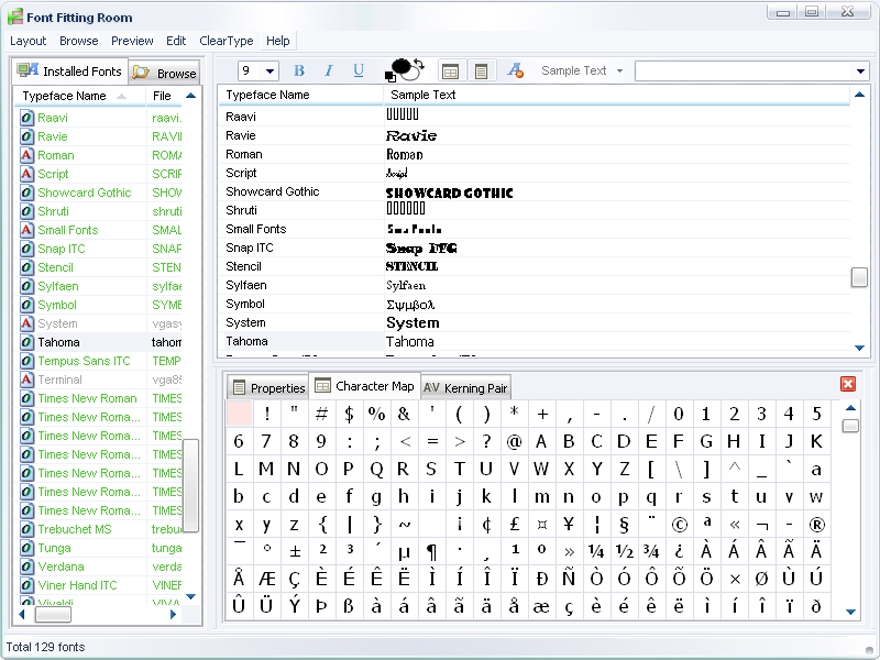
Task: Open the Edit menu
Action: pos(176,41)
